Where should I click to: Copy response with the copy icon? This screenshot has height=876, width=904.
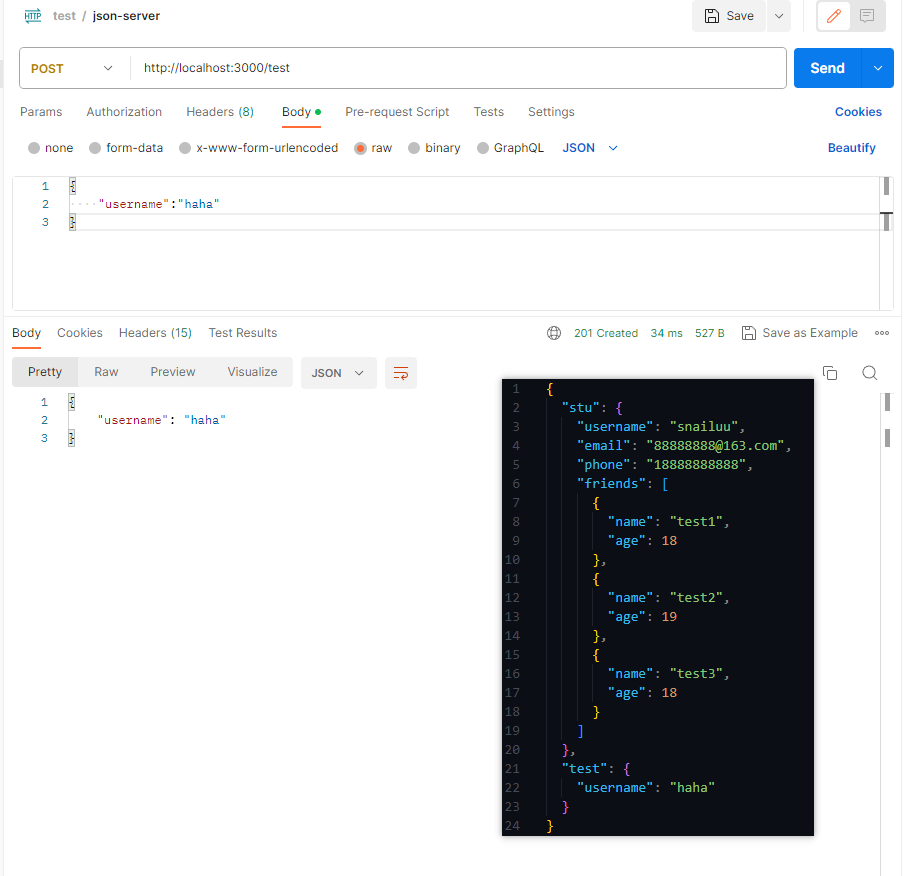pos(830,373)
